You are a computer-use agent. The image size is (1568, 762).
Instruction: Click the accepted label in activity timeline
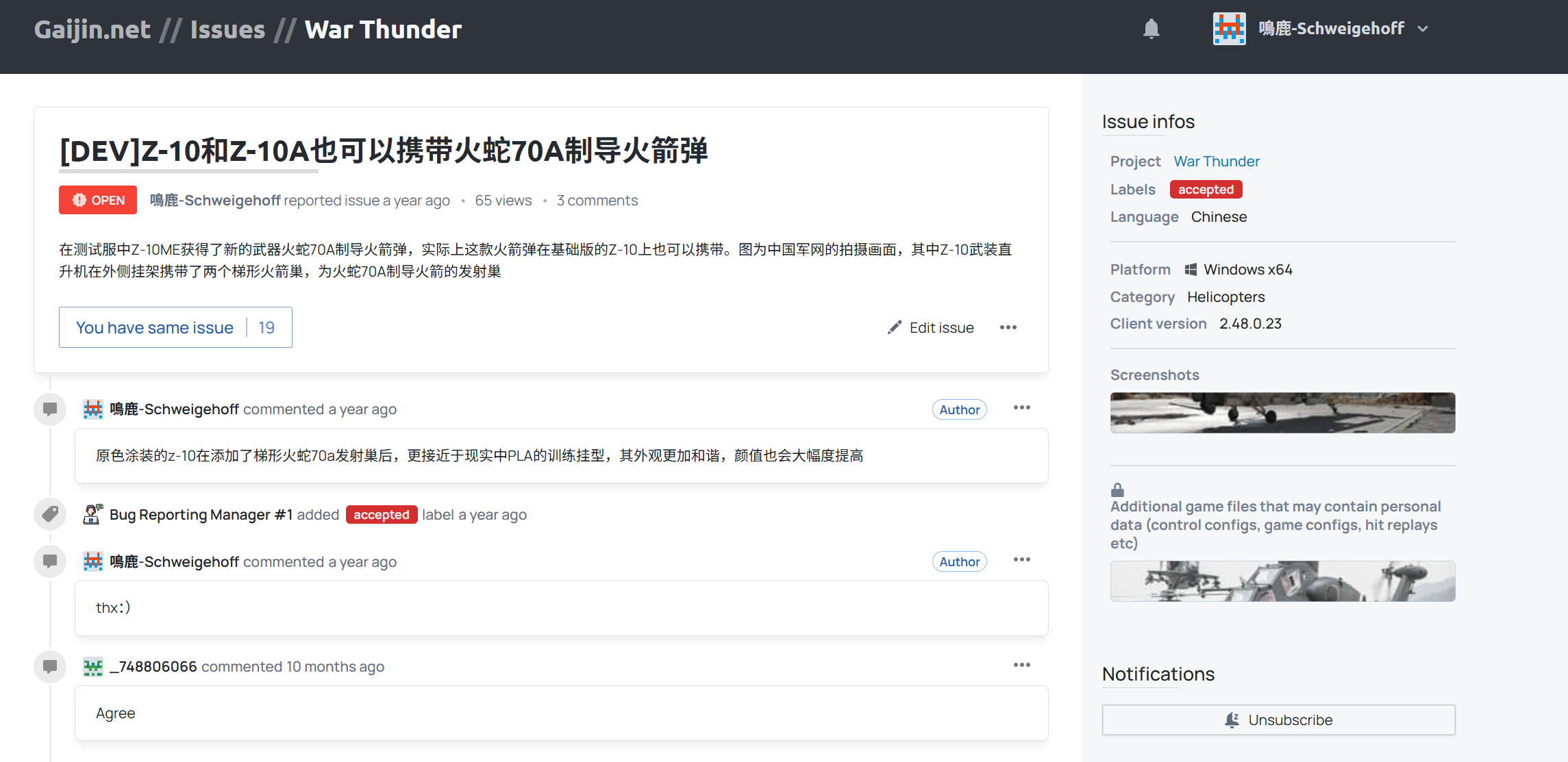coord(382,515)
